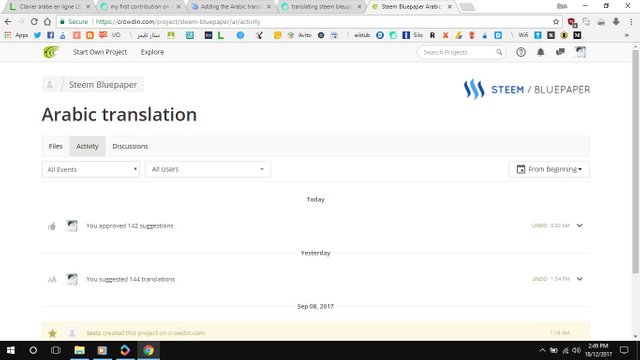Select the Activity tab
Screen dimensions: 640x360
[x=87, y=146]
